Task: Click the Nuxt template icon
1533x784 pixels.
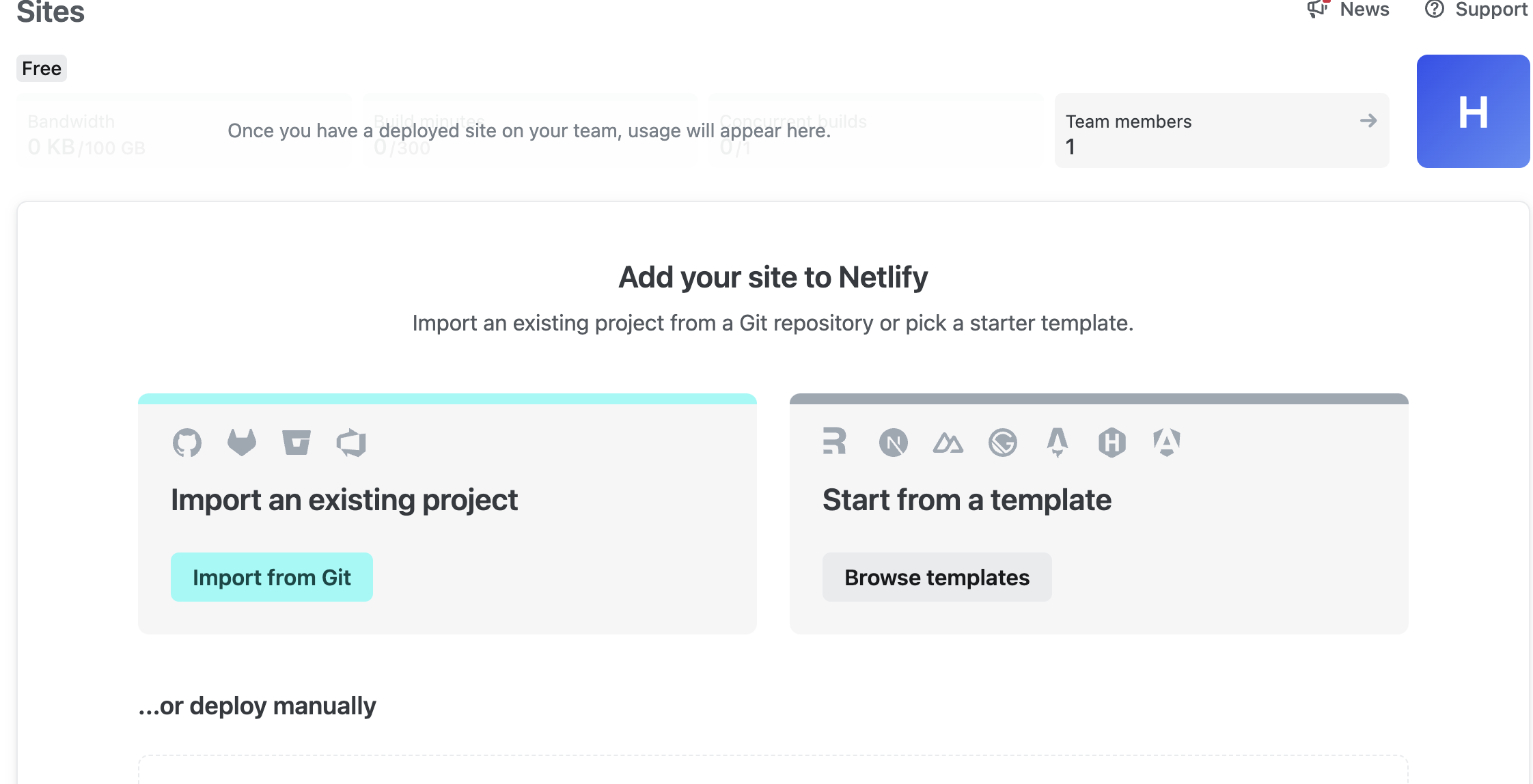Action: 948,443
